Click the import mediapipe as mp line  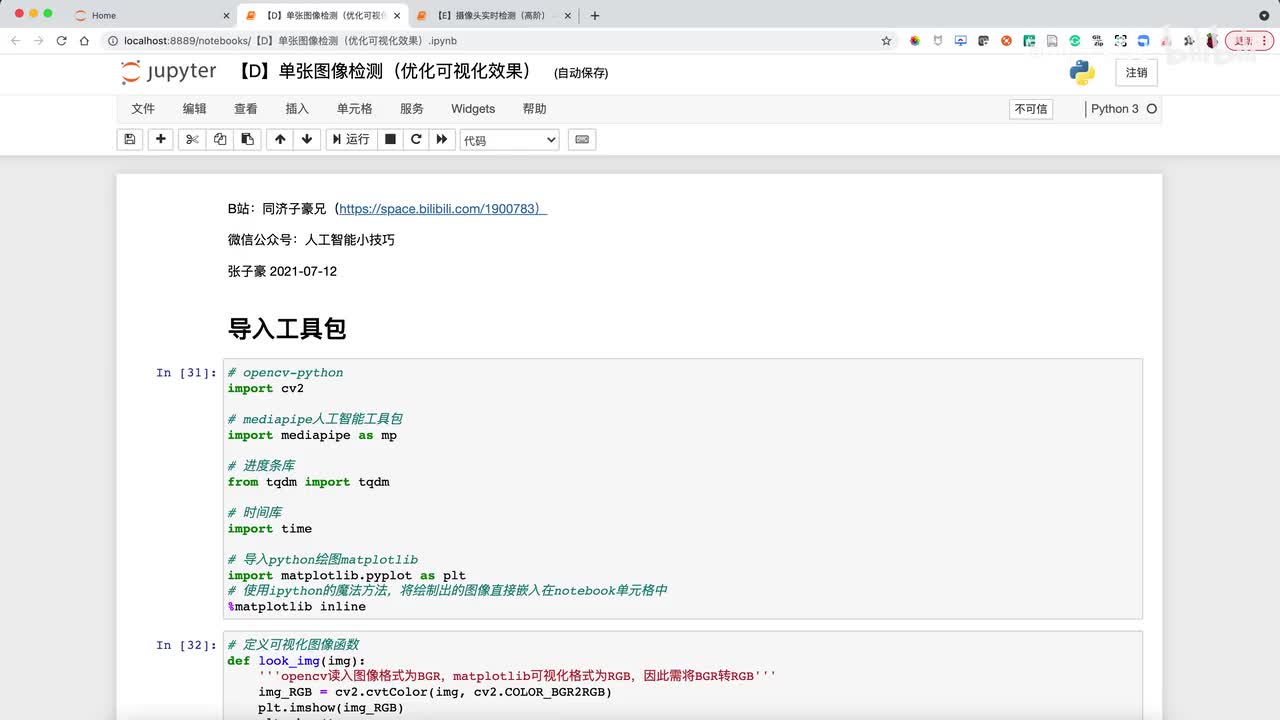[312, 435]
